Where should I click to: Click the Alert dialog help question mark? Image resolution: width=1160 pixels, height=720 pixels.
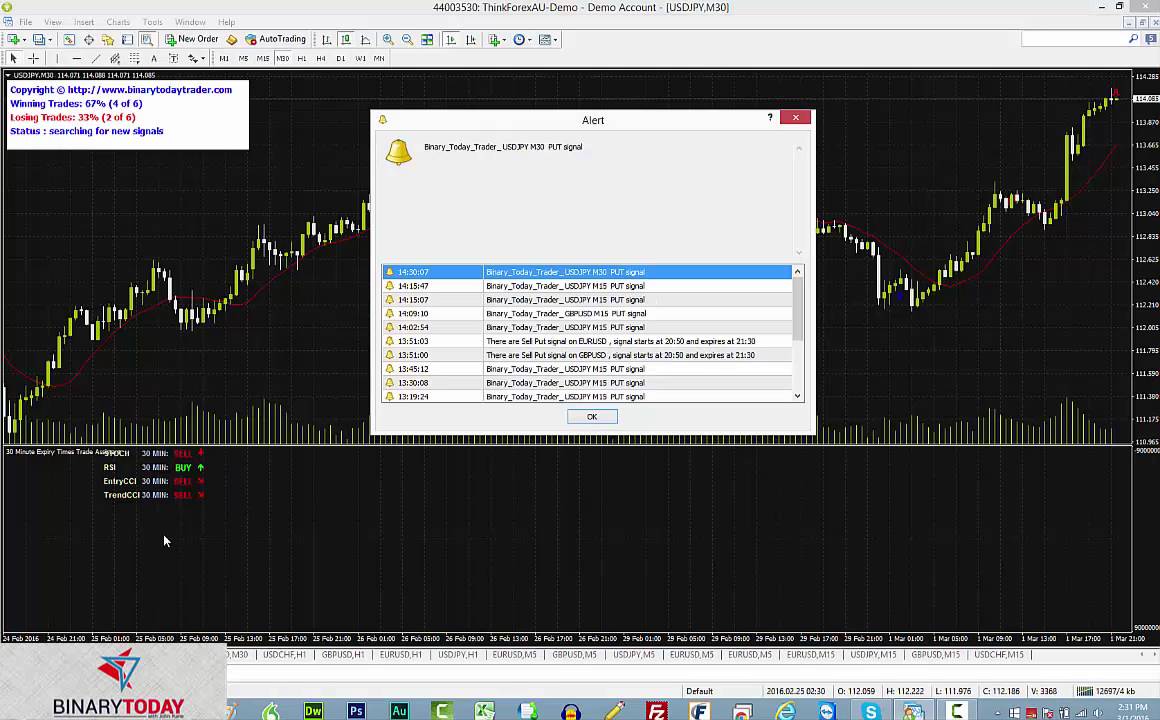point(770,117)
